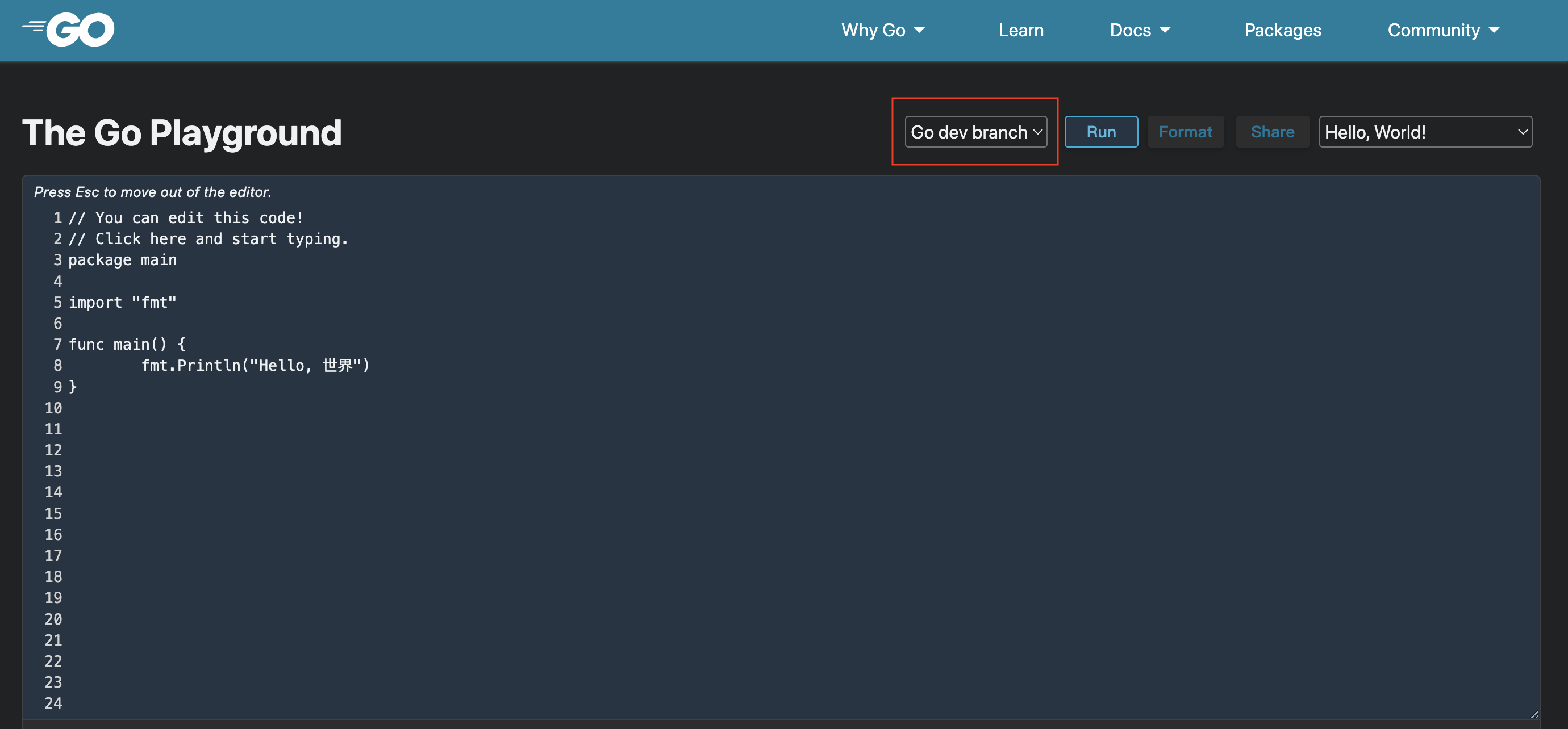
Task: Click the chevron on Hello, World! selector
Action: pyautogui.click(x=1523, y=132)
